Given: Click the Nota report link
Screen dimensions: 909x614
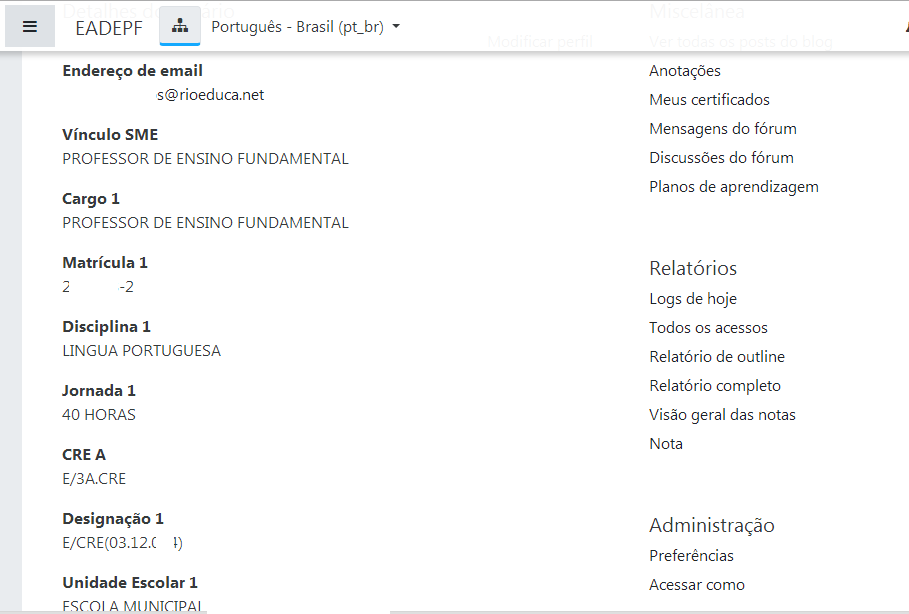Looking at the screenshot, I should (665, 444).
